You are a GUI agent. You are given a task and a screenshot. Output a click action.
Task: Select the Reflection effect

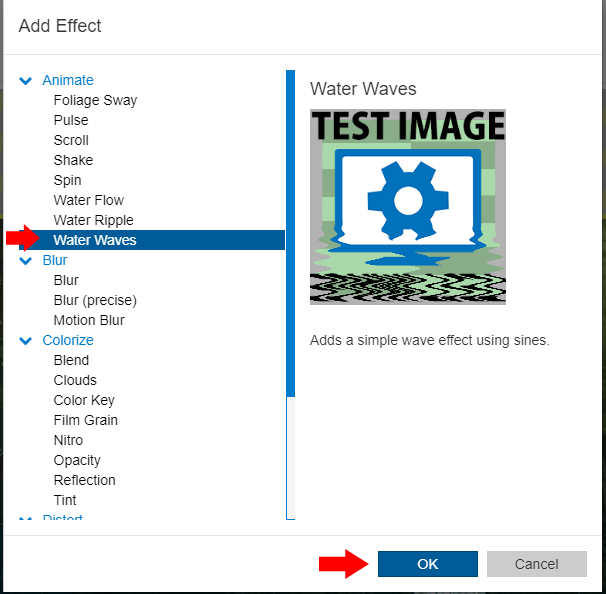(85, 480)
